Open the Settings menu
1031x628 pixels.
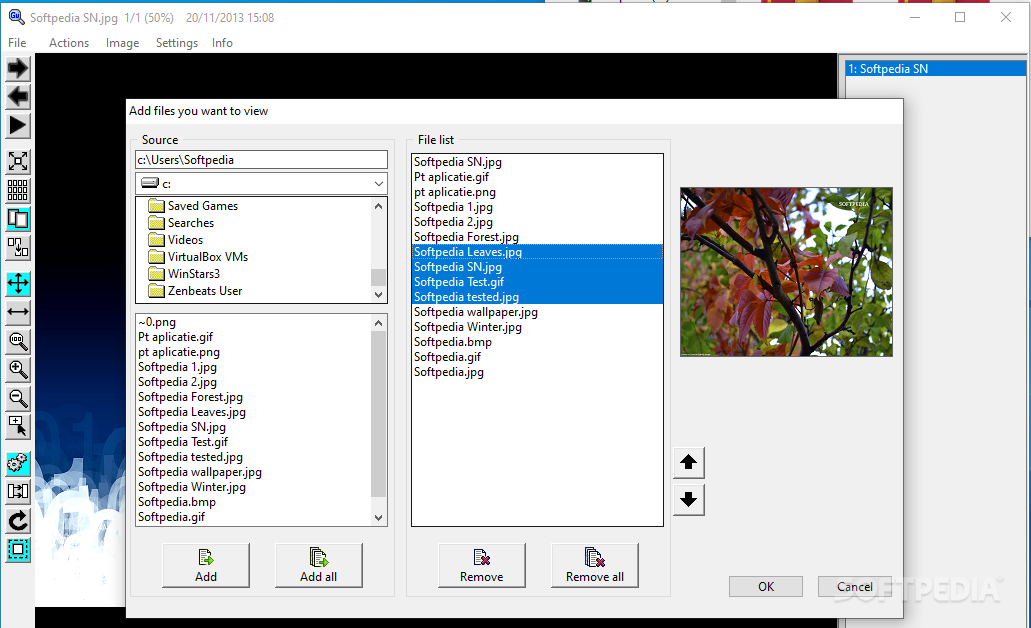pyautogui.click(x=177, y=43)
